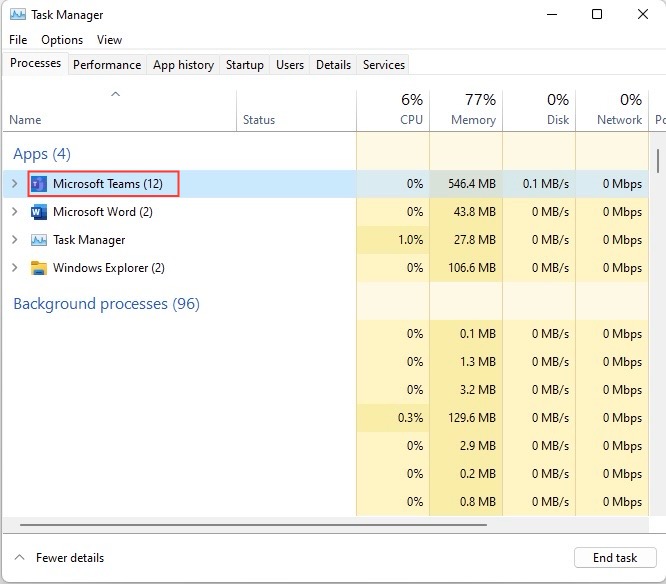Click the 27.8 MB memory cell
Viewport: 666px width, 584px height.
point(466,240)
